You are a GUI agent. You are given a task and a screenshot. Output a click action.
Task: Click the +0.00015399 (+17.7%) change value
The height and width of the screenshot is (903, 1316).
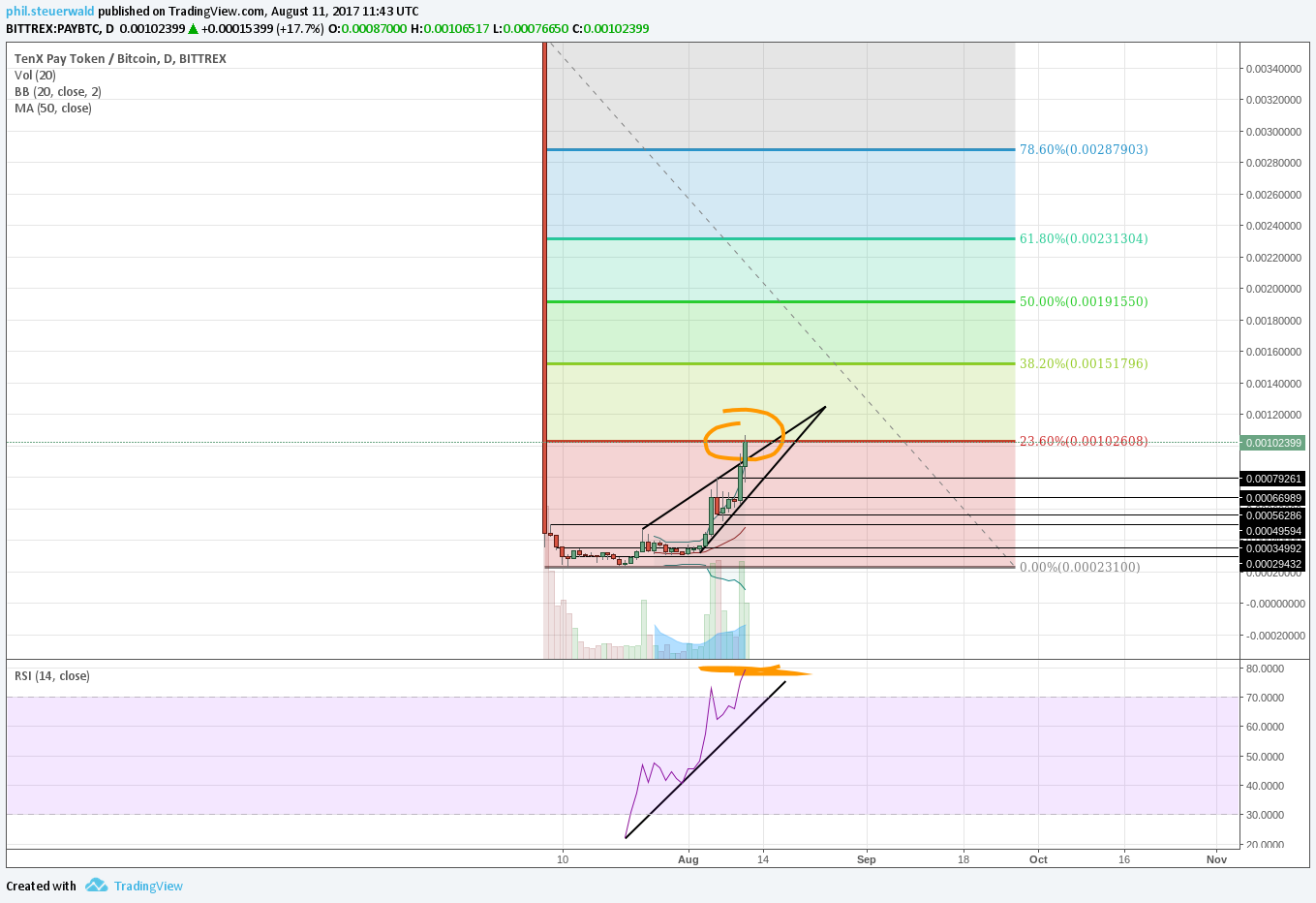point(262,28)
